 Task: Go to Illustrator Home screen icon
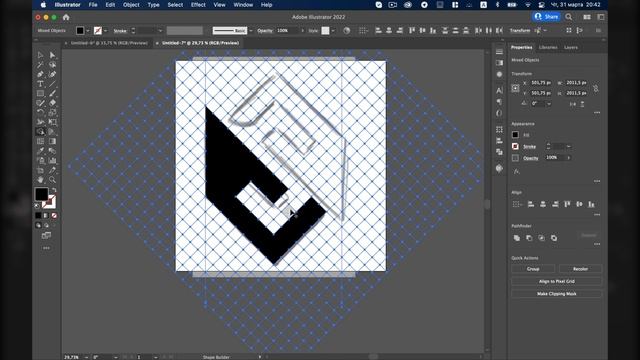pyautogui.click(x=66, y=17)
